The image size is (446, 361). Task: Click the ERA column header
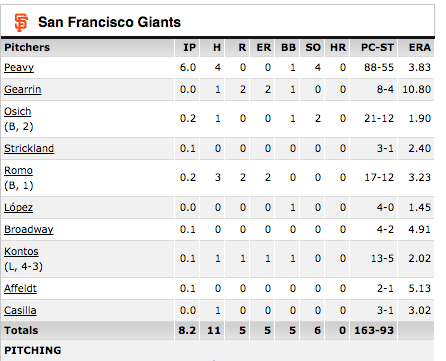[420, 47]
